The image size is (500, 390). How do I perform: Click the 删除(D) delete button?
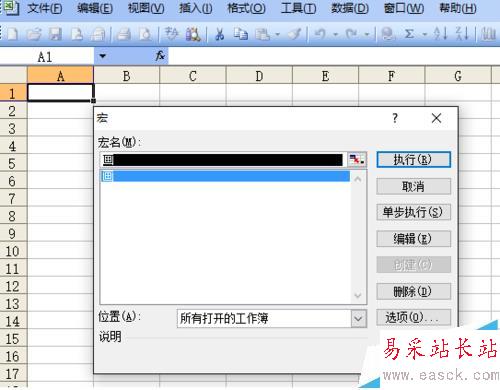pos(413,292)
